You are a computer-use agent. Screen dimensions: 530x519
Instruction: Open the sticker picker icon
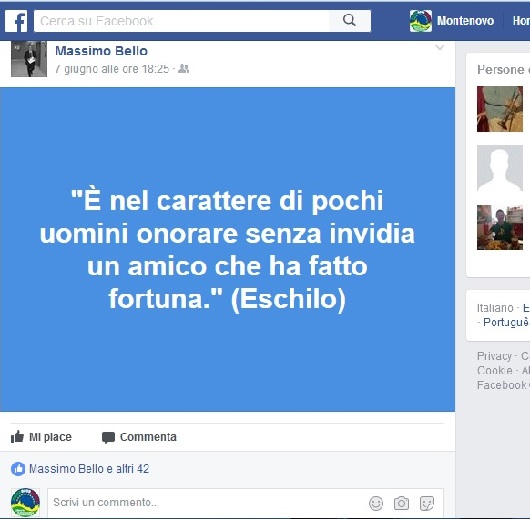(x=427, y=503)
